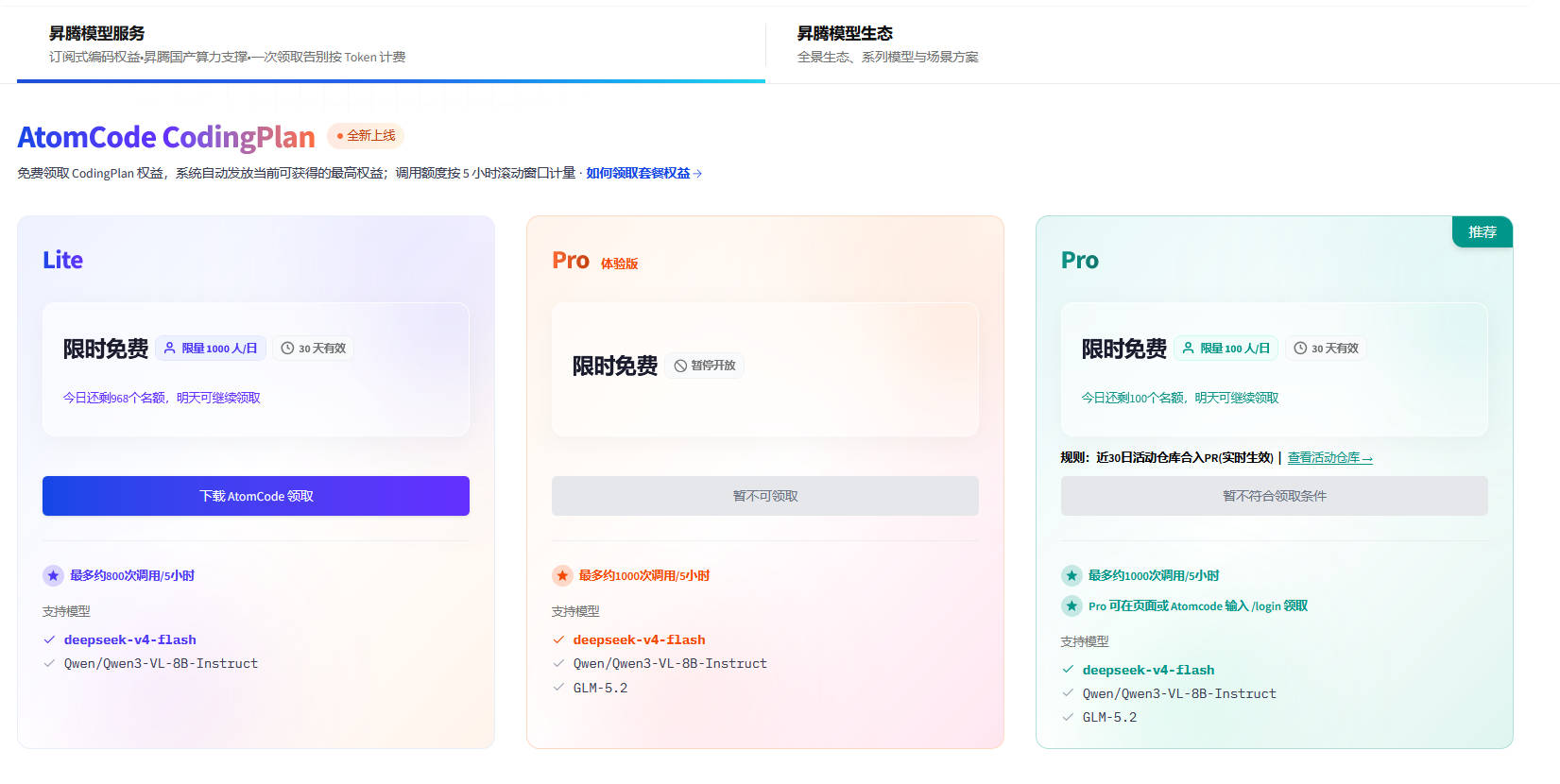Click checkmark beside deepseek-v4-flash in recommended Pro card
Viewport: 1560px width, 784px height.
coord(1068,670)
